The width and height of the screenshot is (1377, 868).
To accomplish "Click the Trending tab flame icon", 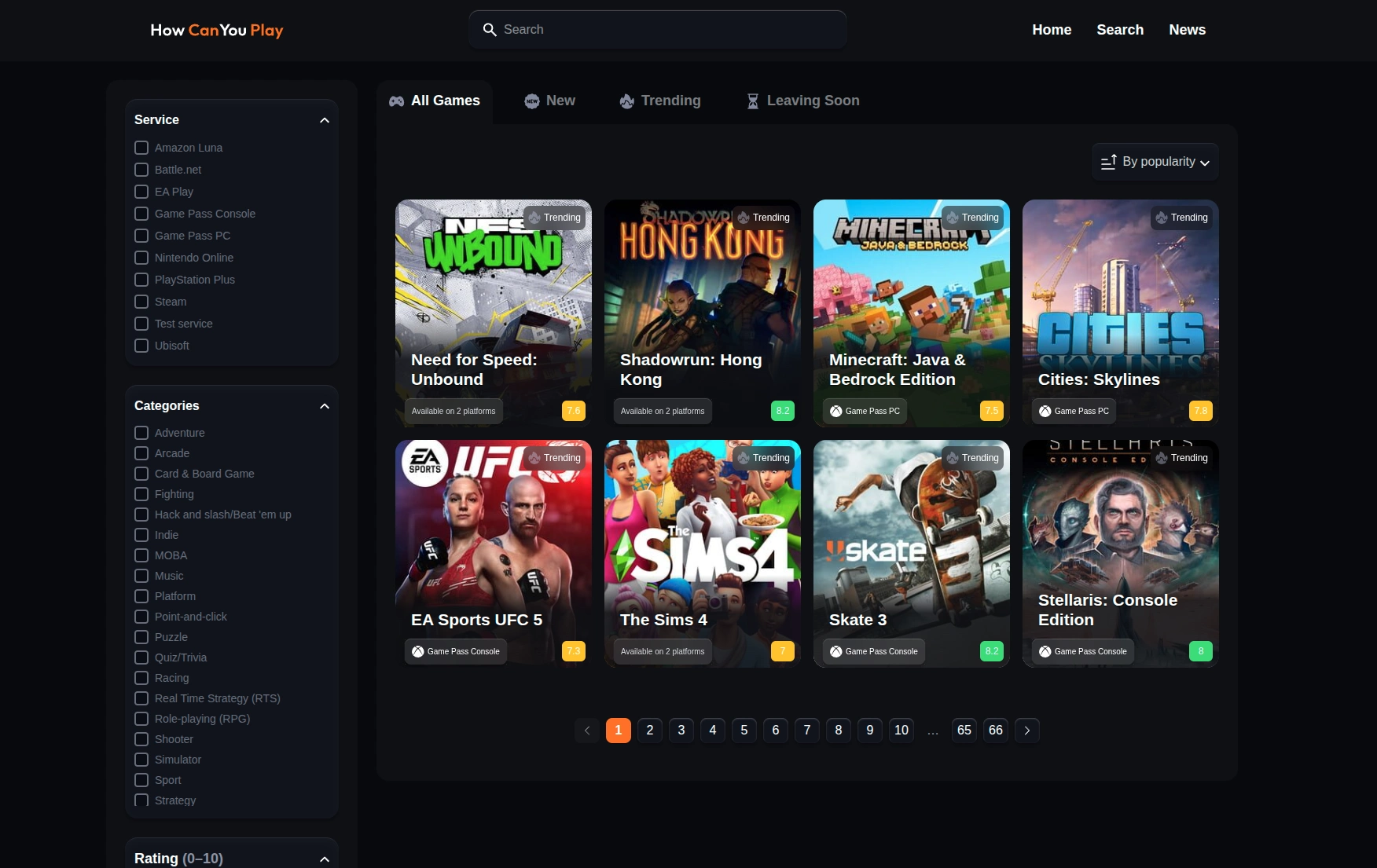I will pos(626,101).
